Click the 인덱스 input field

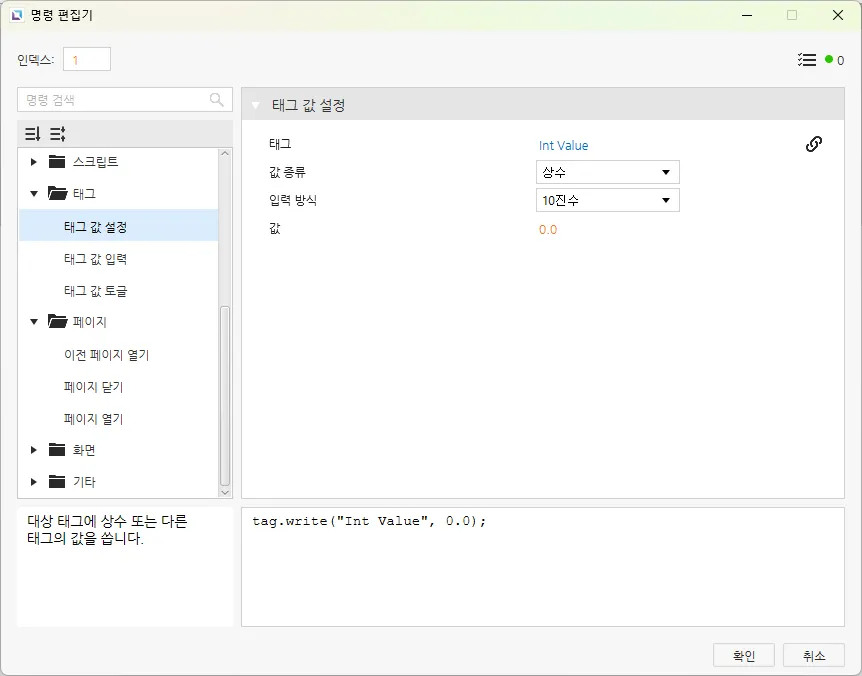pyautogui.click(x=86, y=60)
